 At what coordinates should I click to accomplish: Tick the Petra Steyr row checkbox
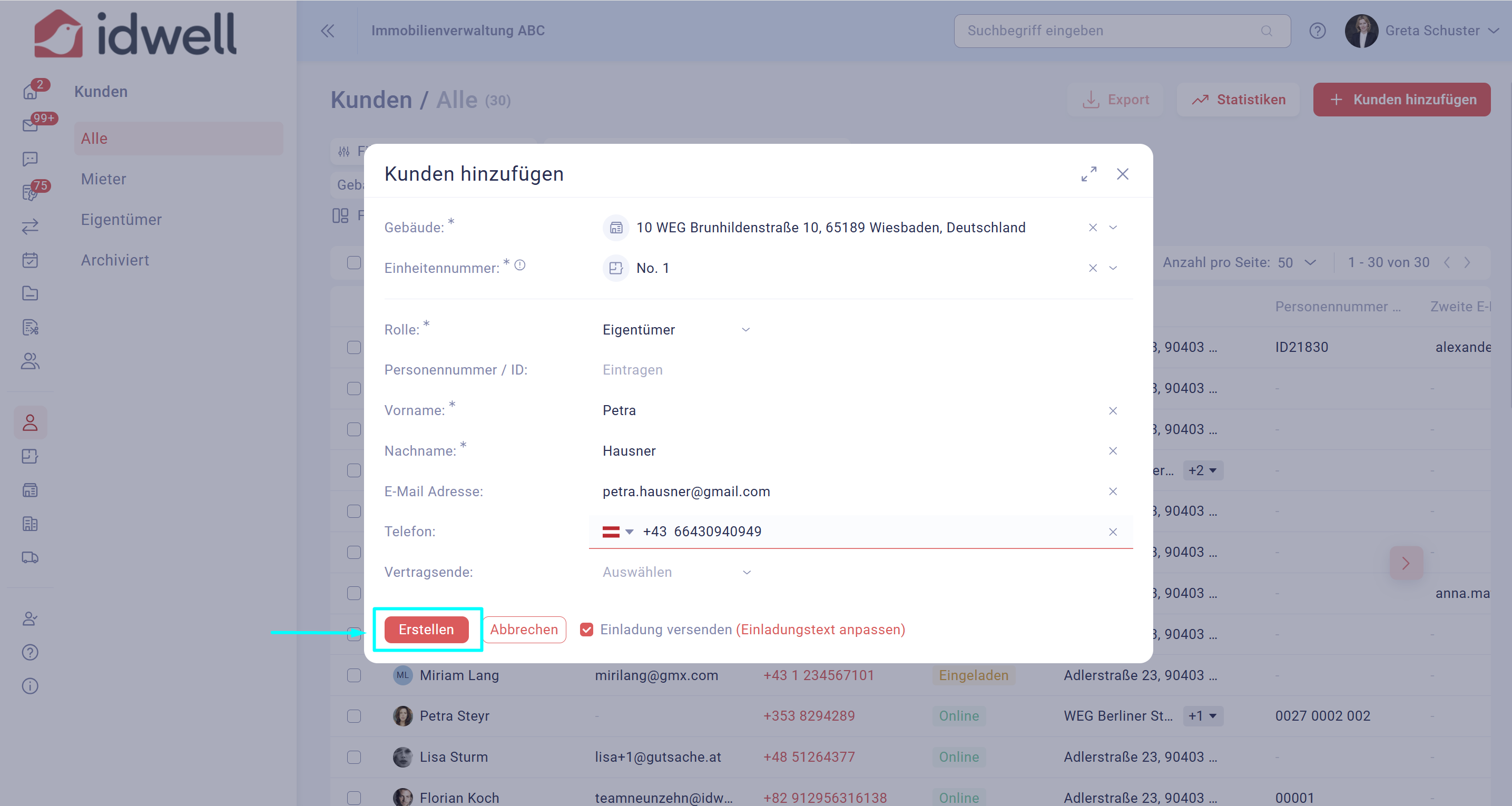pyautogui.click(x=354, y=716)
